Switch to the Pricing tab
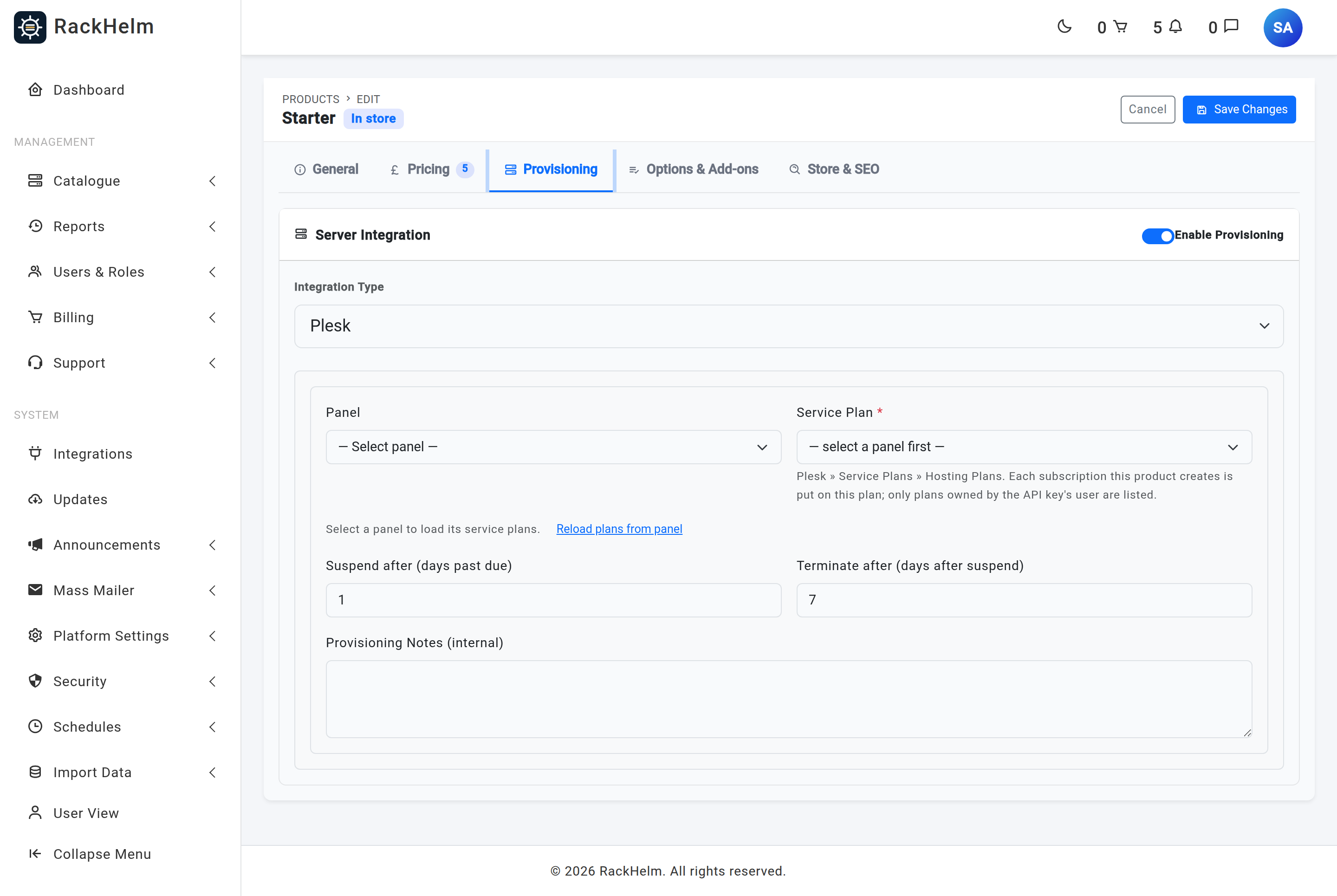This screenshot has width=1337, height=896. pyautogui.click(x=431, y=169)
